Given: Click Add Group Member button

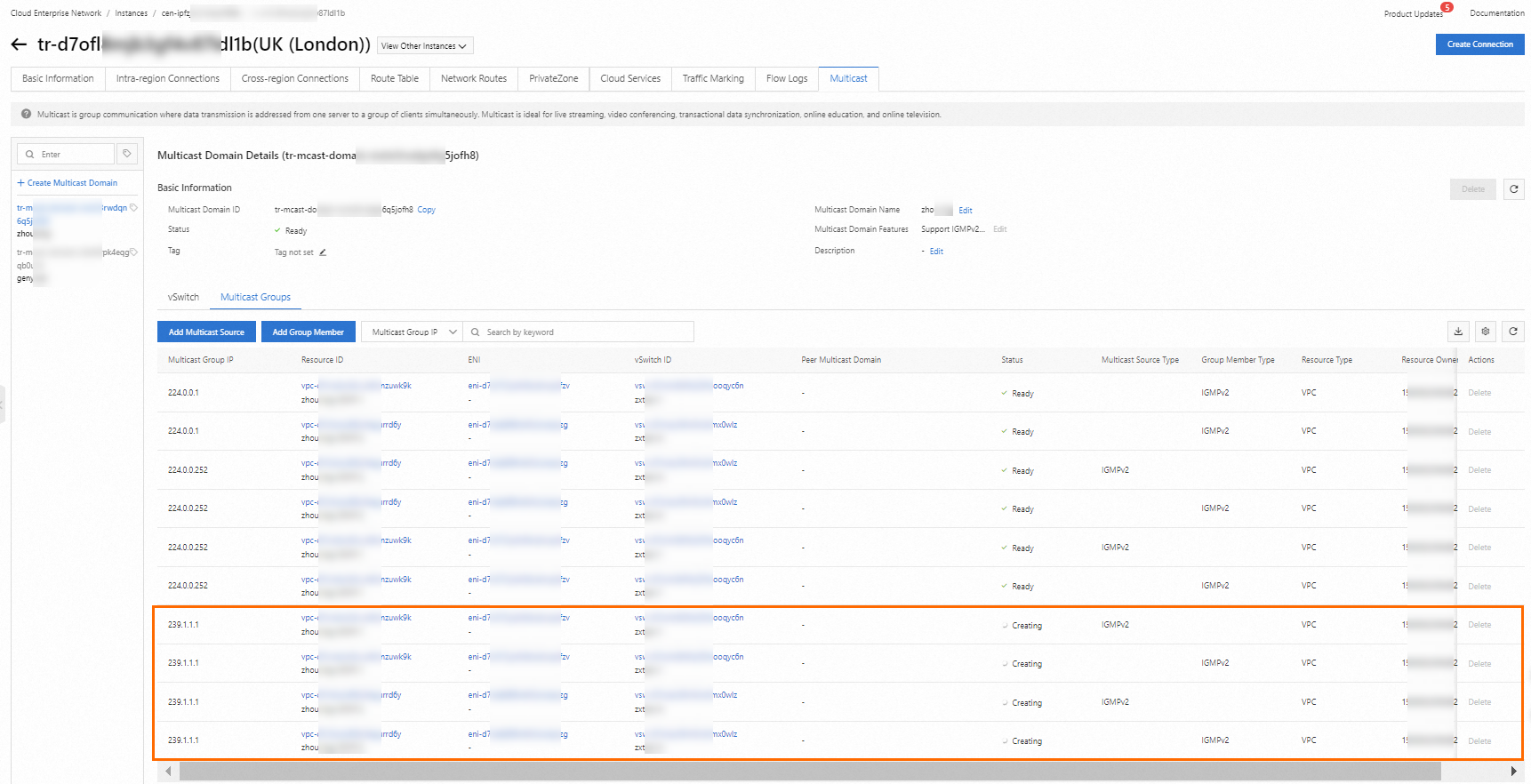Looking at the screenshot, I should [308, 332].
